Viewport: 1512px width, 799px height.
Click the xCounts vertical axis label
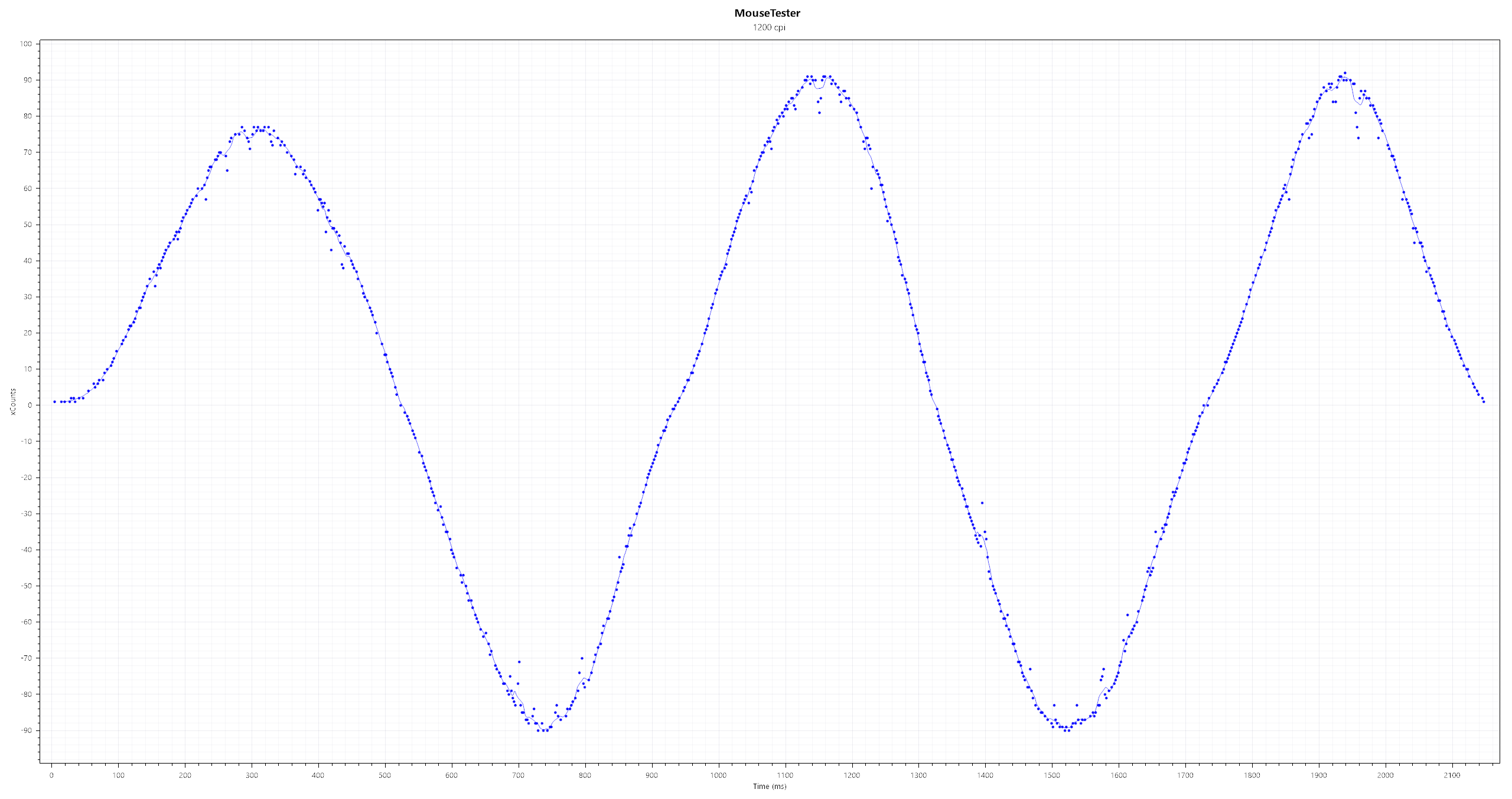(x=13, y=402)
